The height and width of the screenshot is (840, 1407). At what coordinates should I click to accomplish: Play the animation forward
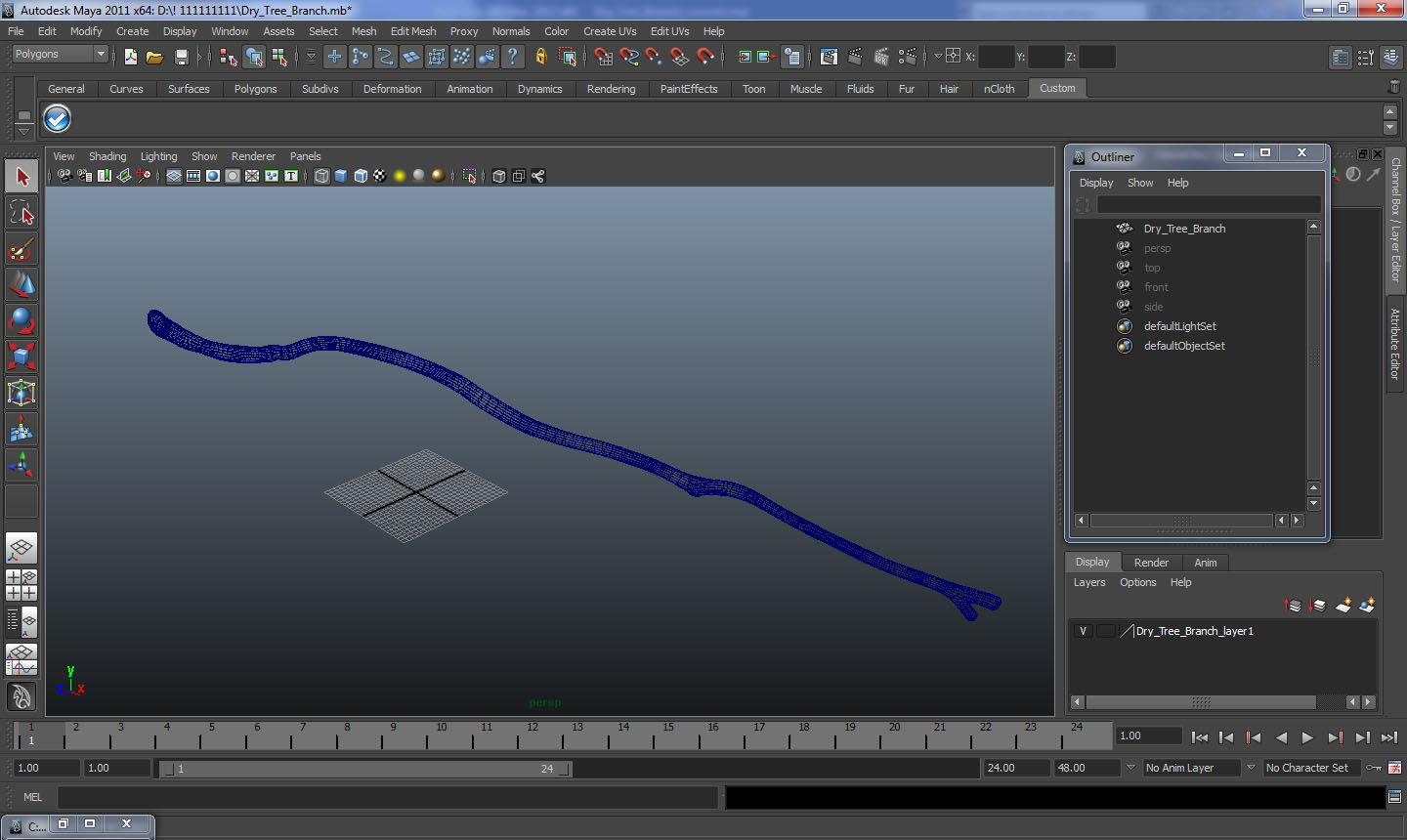pyautogui.click(x=1307, y=737)
